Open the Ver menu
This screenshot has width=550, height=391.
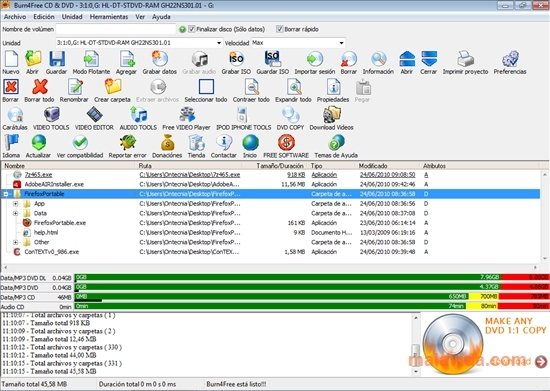click(x=140, y=17)
